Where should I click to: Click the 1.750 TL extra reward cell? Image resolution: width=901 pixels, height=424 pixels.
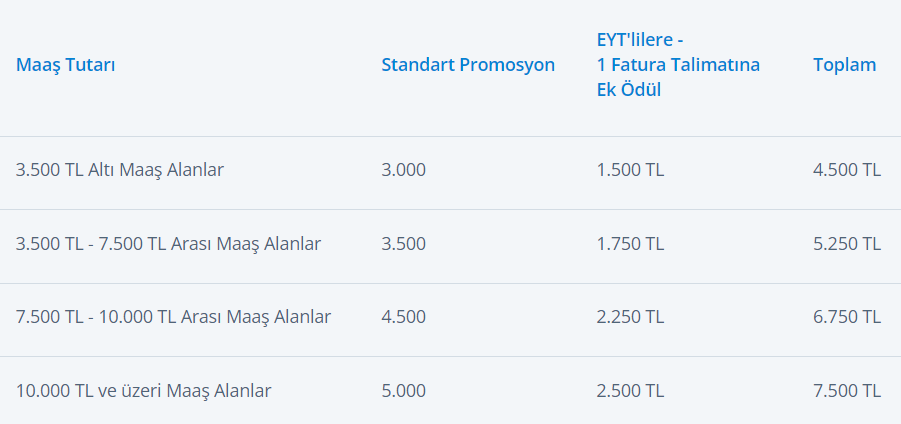coord(630,244)
